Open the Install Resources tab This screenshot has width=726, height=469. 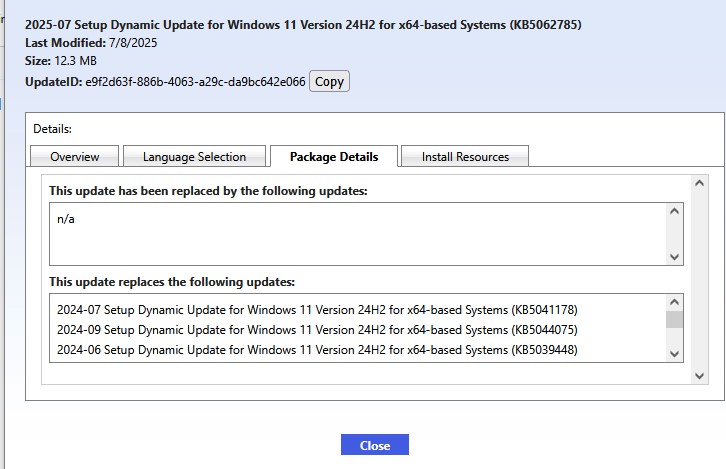(465, 156)
